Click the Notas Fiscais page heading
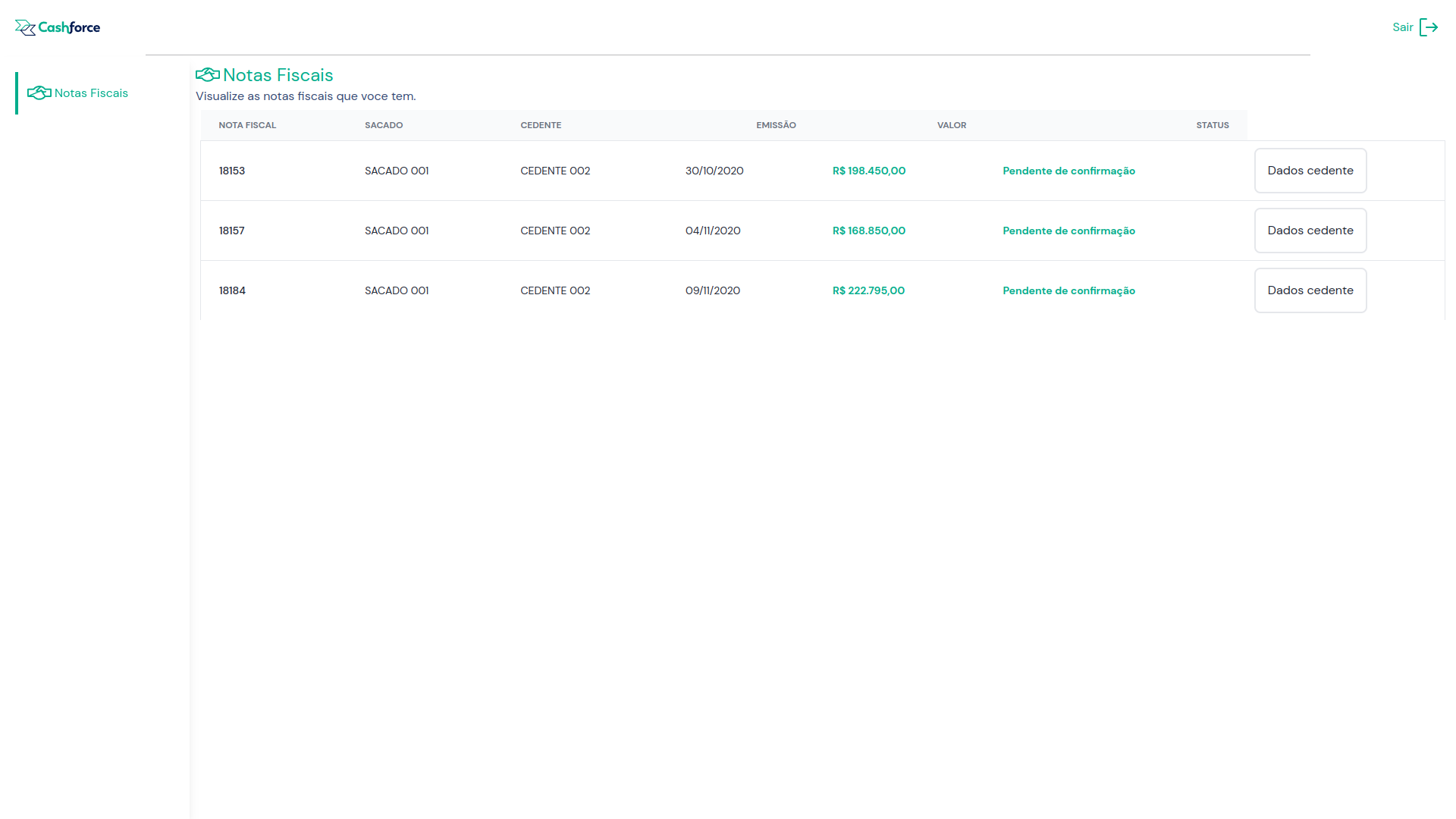The image size is (1456, 819). (x=278, y=75)
